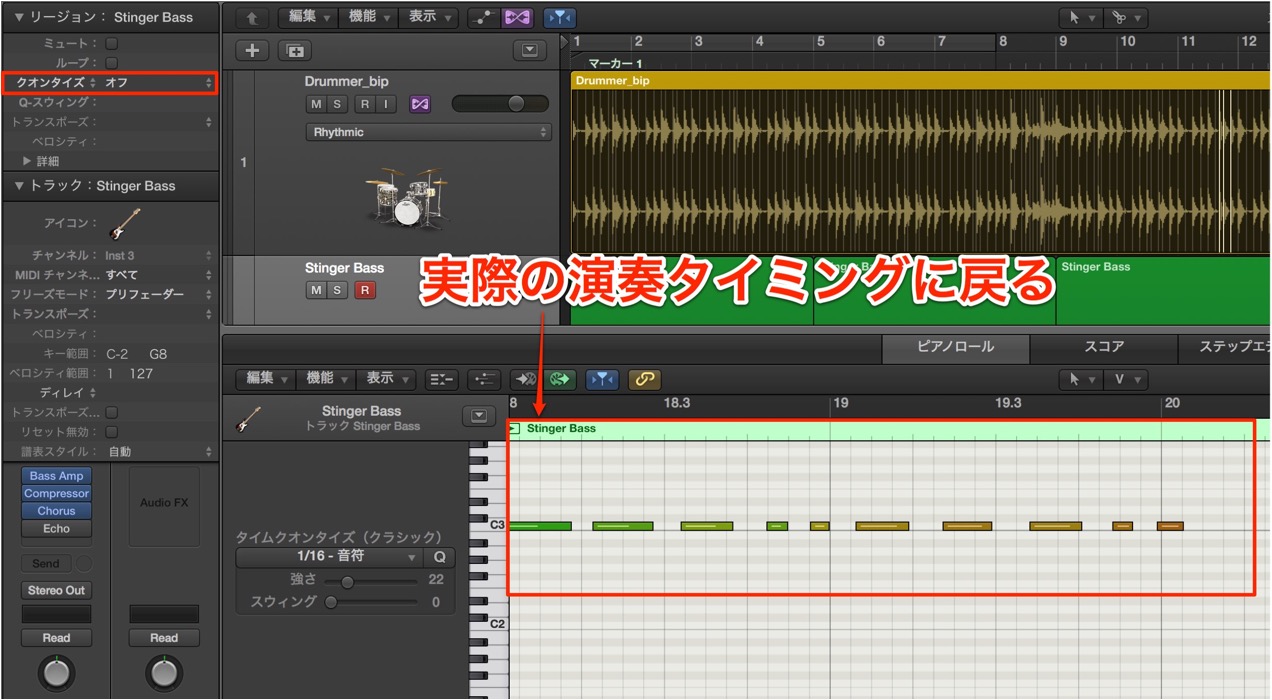The height and width of the screenshot is (700, 1272).
Task: Add a new track with the plus button
Action: pyautogui.click(x=252, y=51)
